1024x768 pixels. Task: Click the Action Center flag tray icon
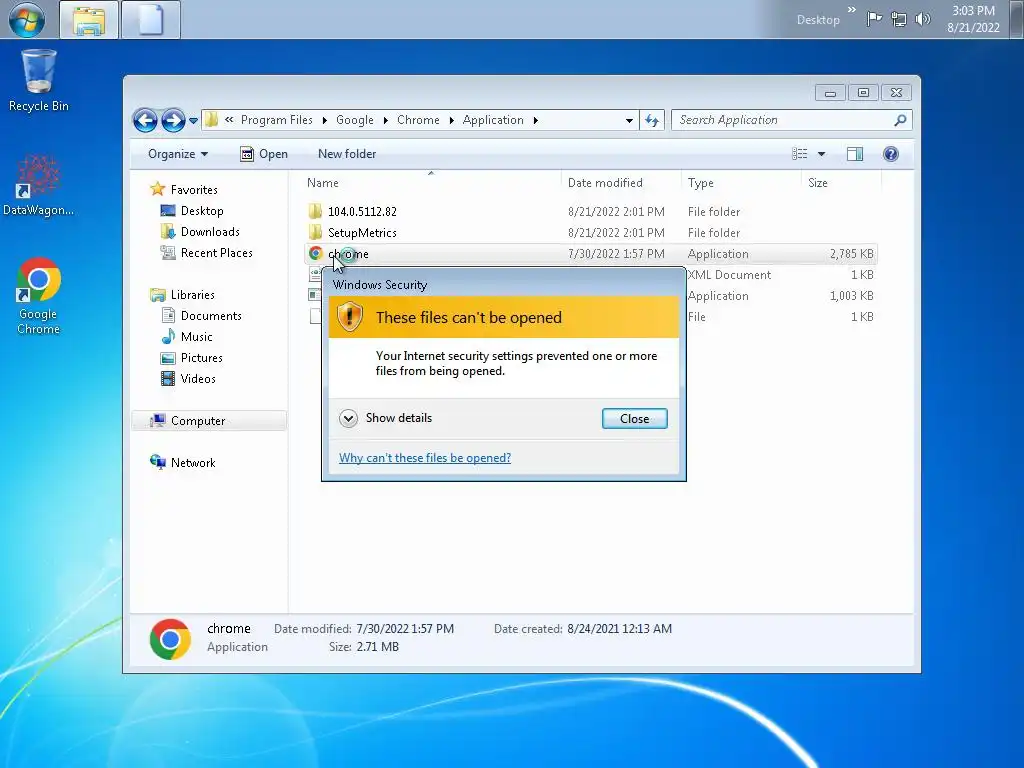point(874,19)
